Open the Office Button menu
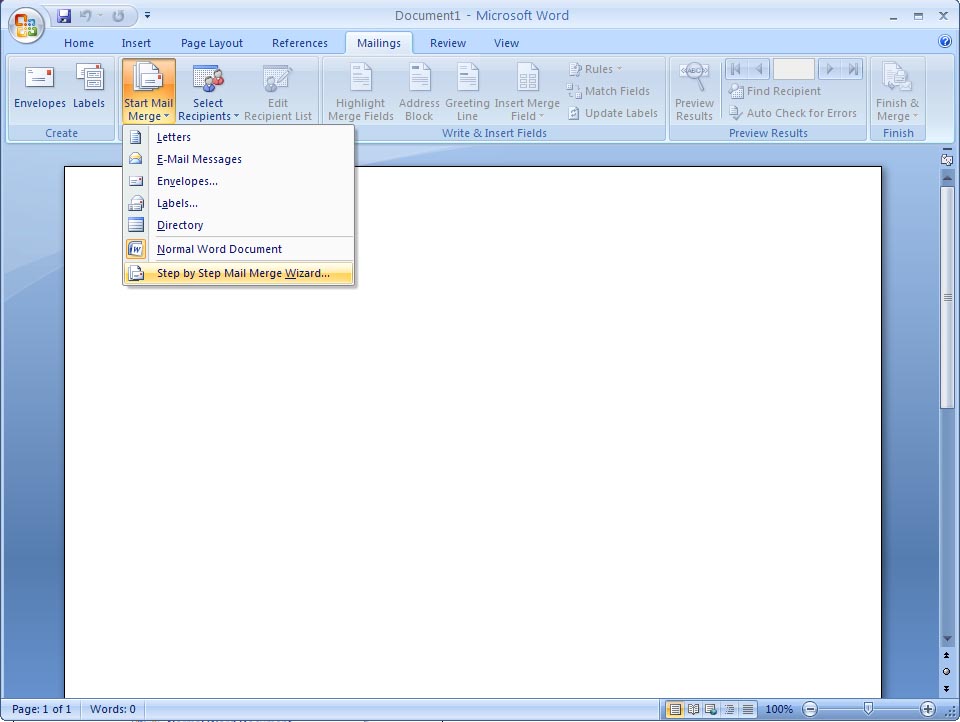 point(26,24)
